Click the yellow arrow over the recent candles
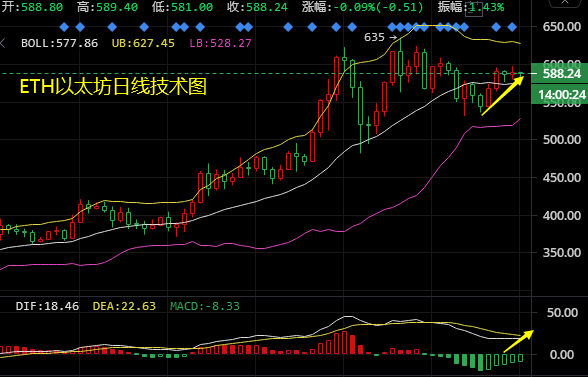Screen dimensions: 588x377 [502, 95]
